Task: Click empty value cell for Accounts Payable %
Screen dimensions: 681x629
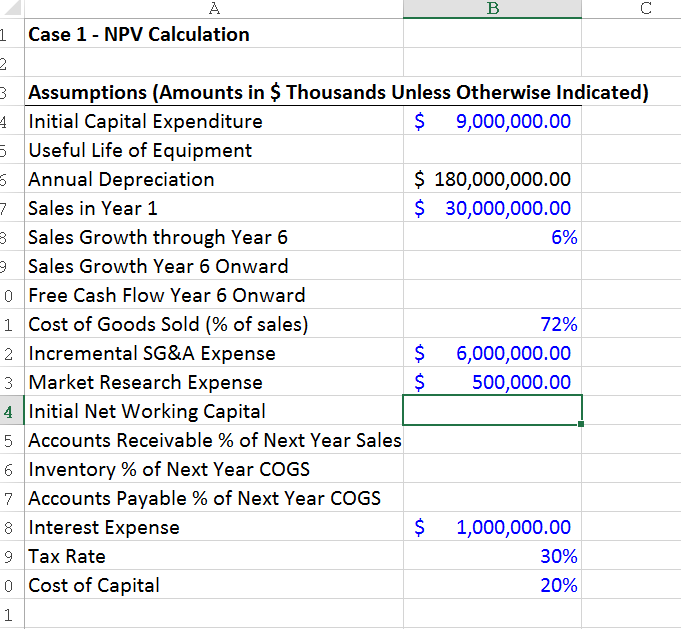Action: click(492, 498)
